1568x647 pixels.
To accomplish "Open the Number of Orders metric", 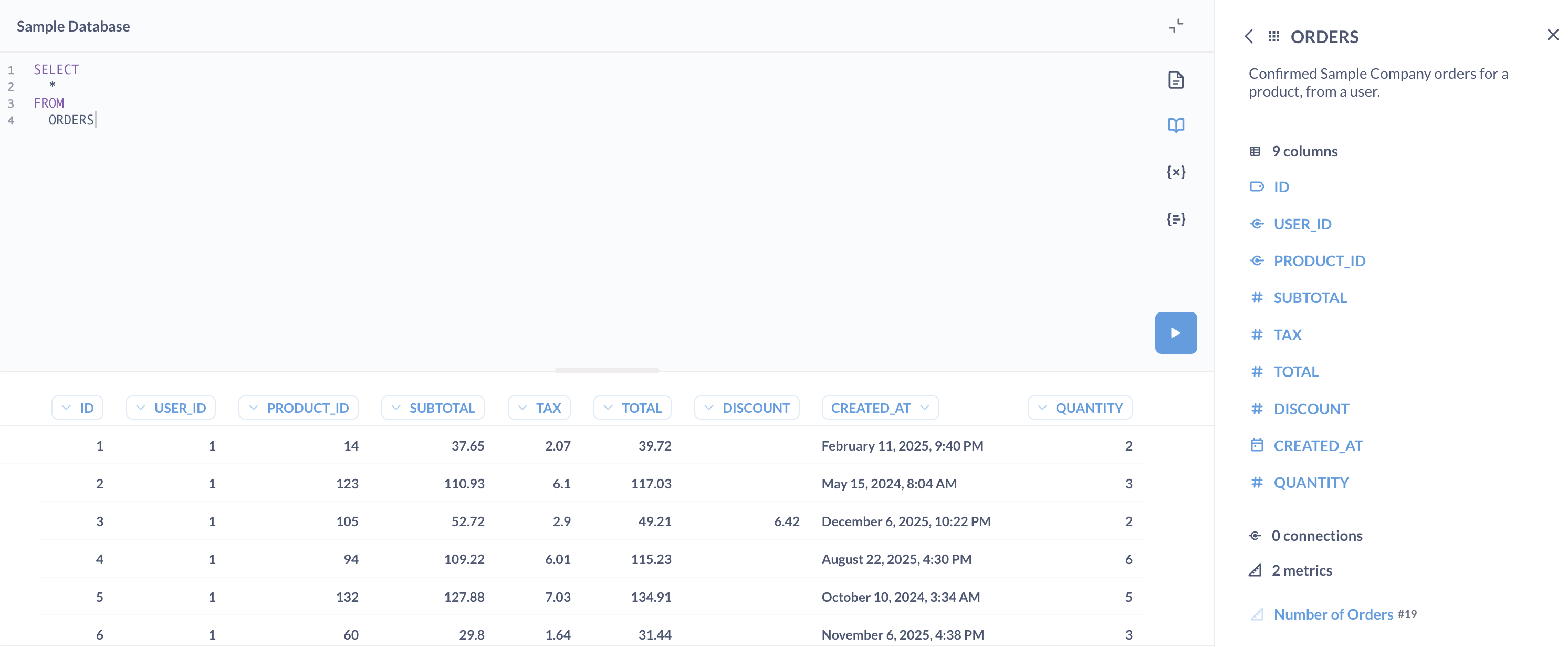I will click(x=1333, y=613).
